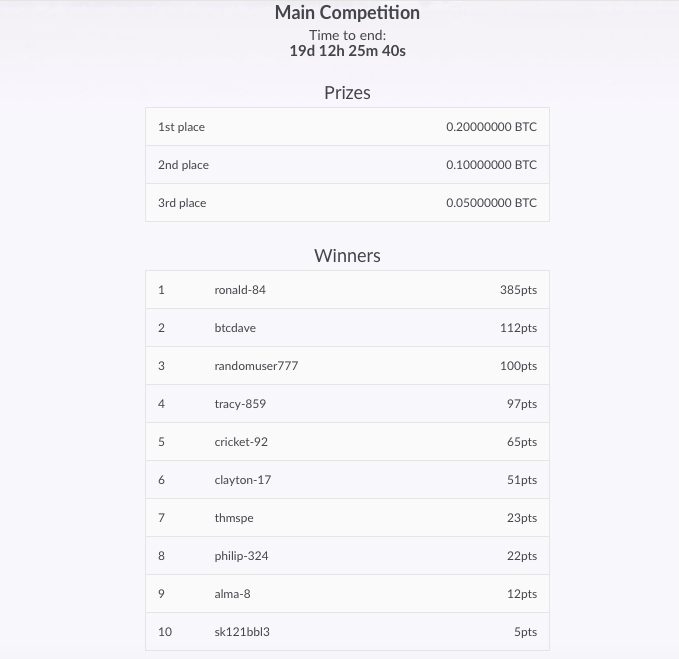Select the 2nd place prize row
Viewport: 679px width, 659px height.
pos(347,165)
